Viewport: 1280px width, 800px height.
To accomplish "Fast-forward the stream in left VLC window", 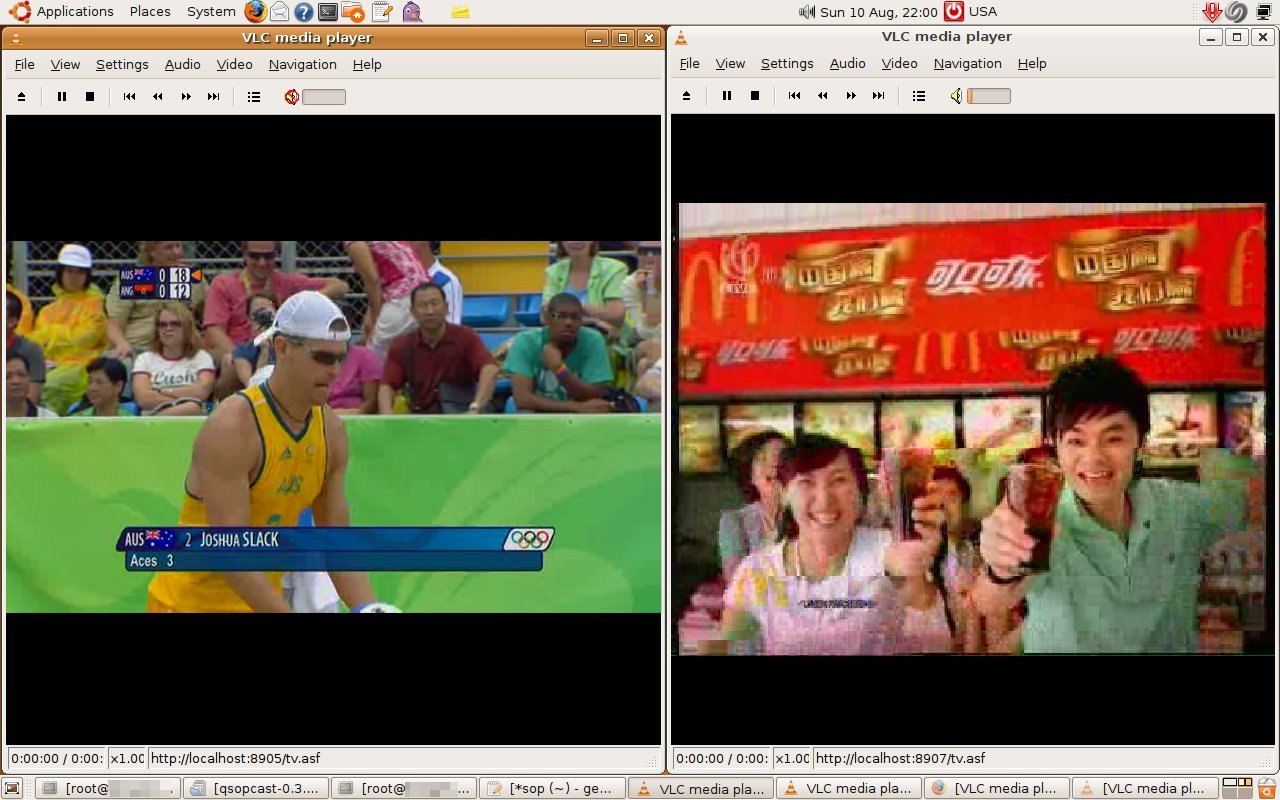I will (186, 97).
